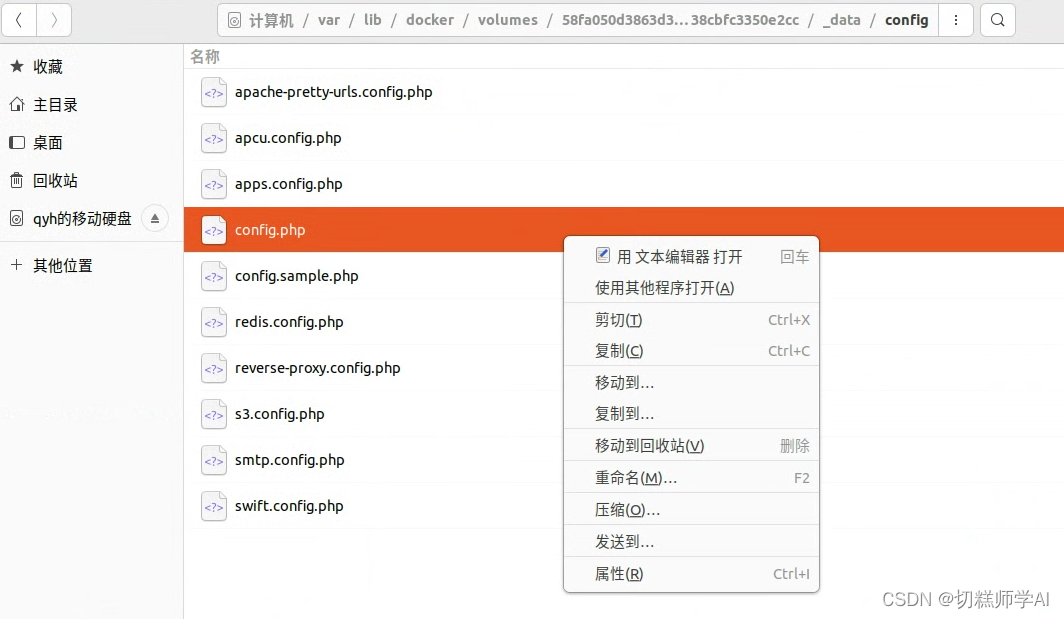This screenshot has height=619, width=1064.
Task: Click the search magnifier icon
Action: coord(998,20)
